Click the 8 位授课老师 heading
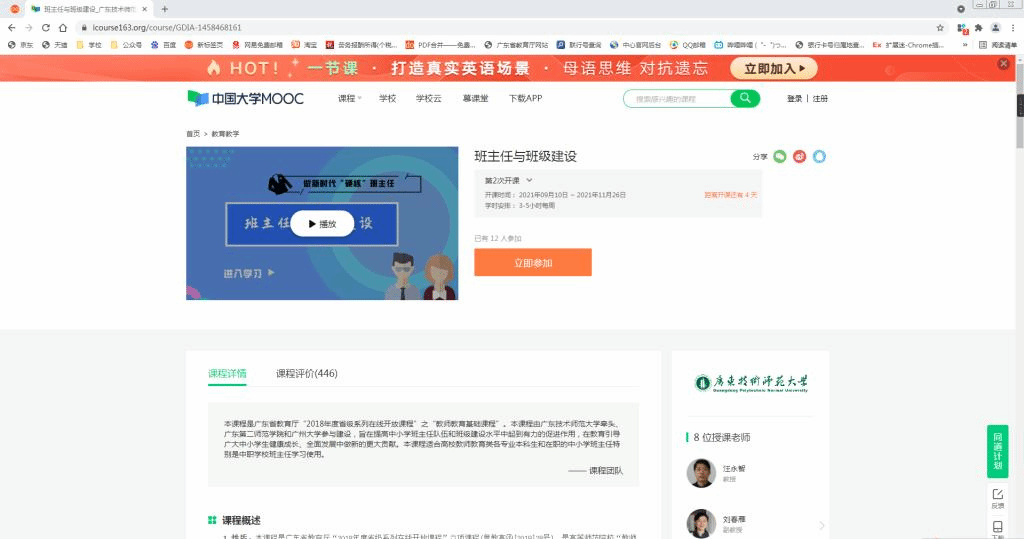The image size is (1024, 539). pyautogui.click(x=722, y=437)
